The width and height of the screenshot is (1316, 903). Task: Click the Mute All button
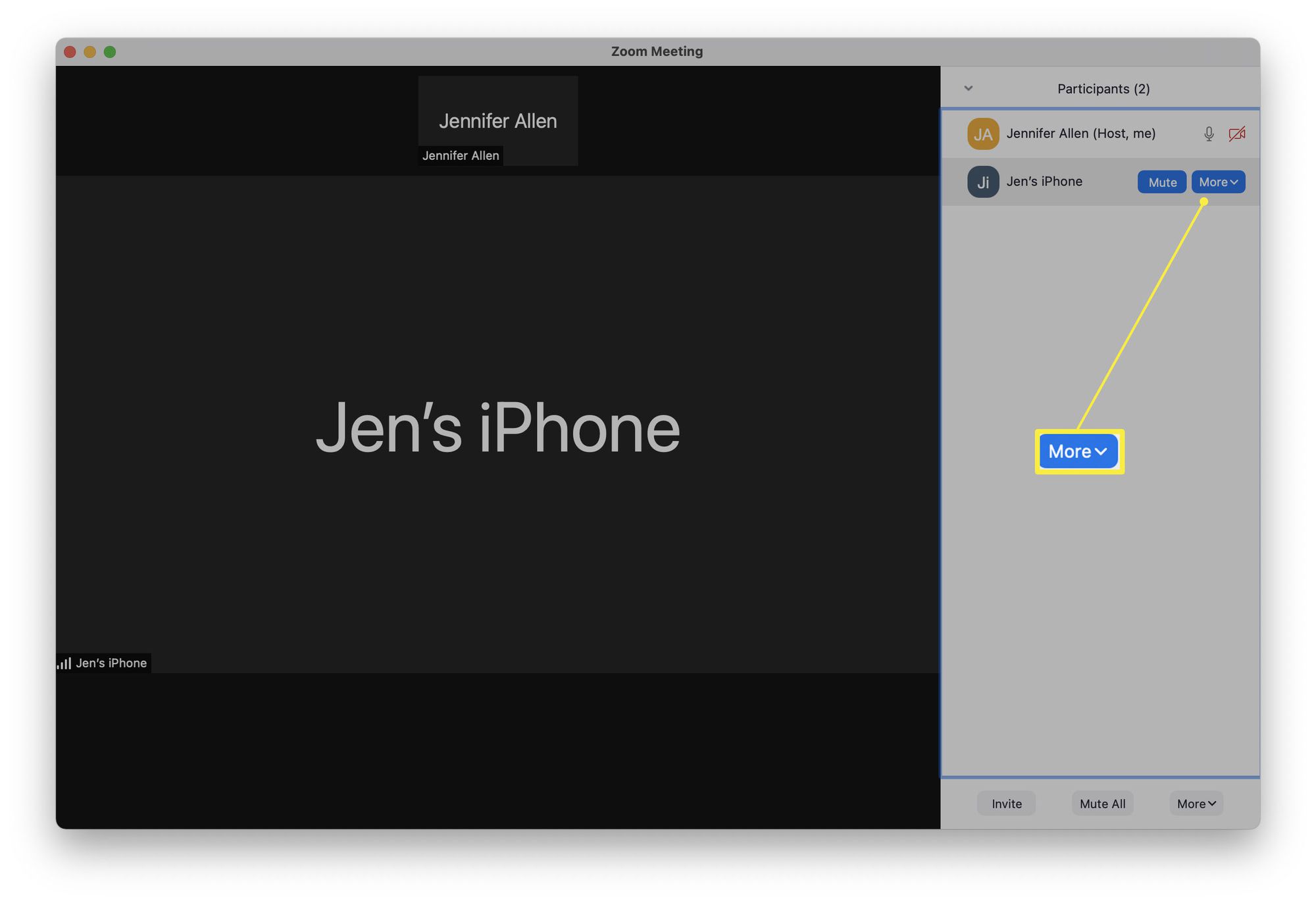[1102, 804]
